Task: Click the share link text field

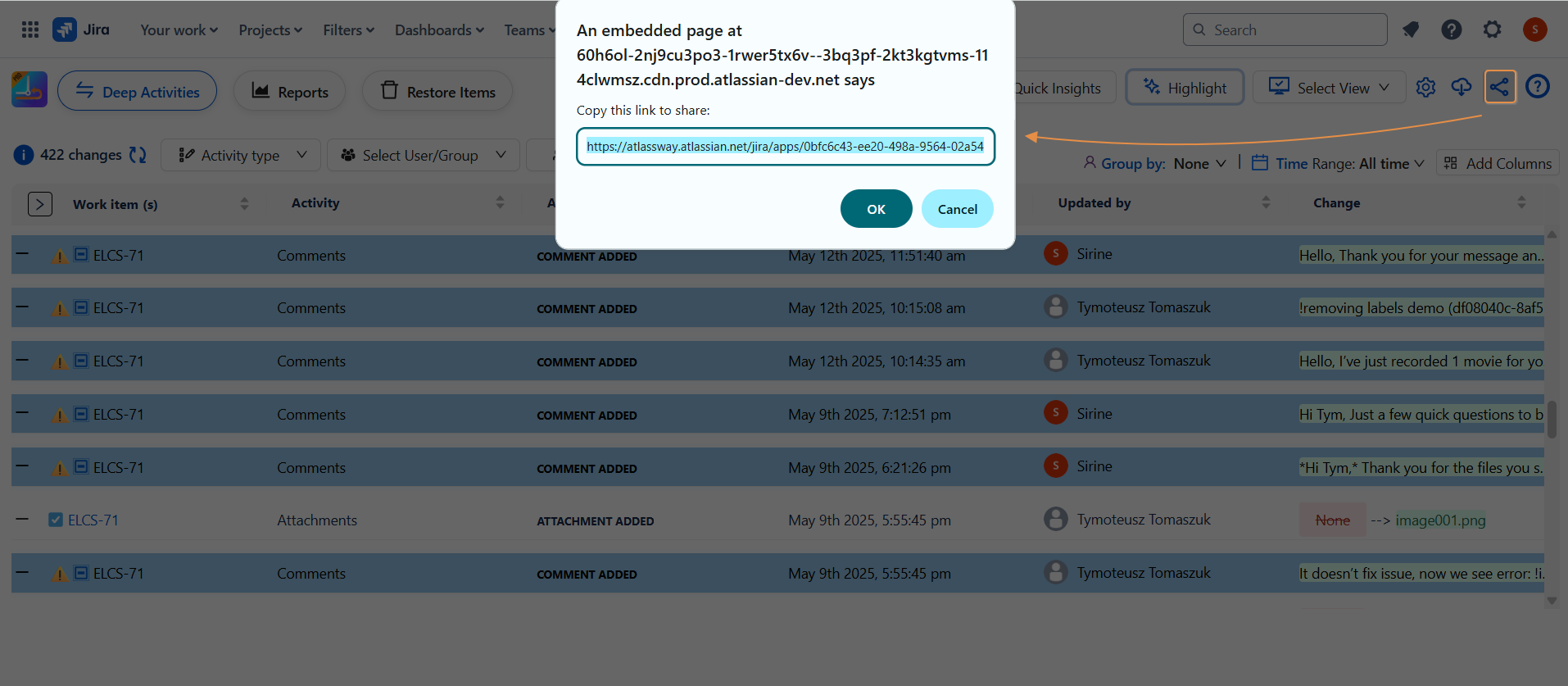Action: (x=785, y=147)
